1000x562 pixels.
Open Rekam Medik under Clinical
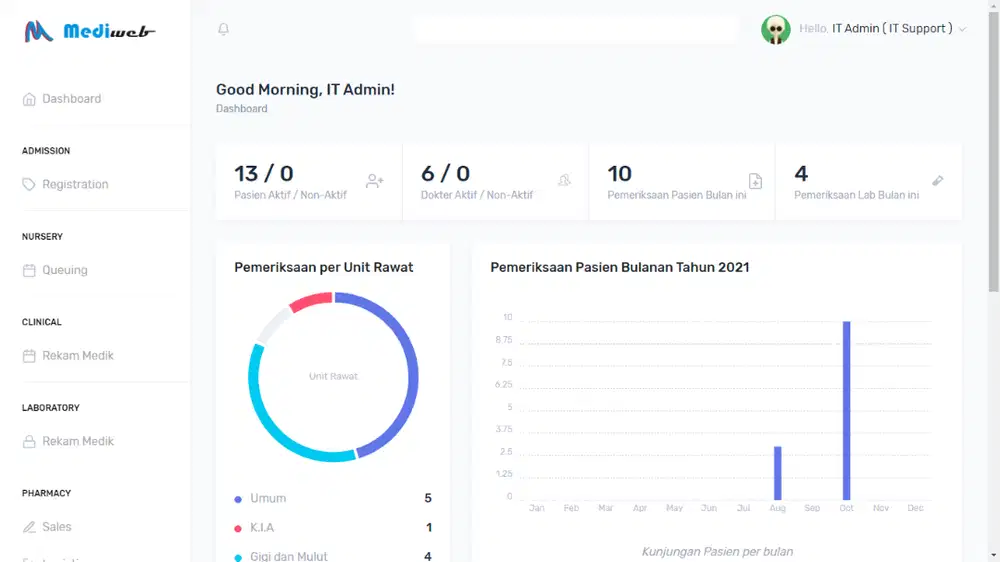(x=77, y=356)
